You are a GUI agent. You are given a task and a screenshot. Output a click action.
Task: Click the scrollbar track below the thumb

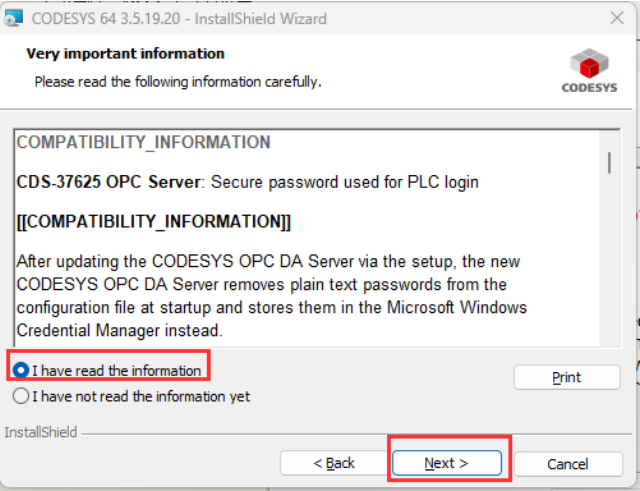coord(609,261)
